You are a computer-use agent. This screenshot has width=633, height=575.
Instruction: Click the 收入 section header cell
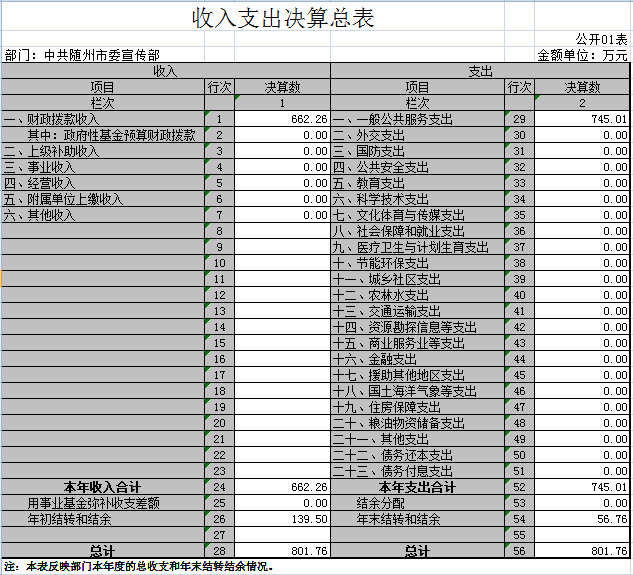point(165,71)
